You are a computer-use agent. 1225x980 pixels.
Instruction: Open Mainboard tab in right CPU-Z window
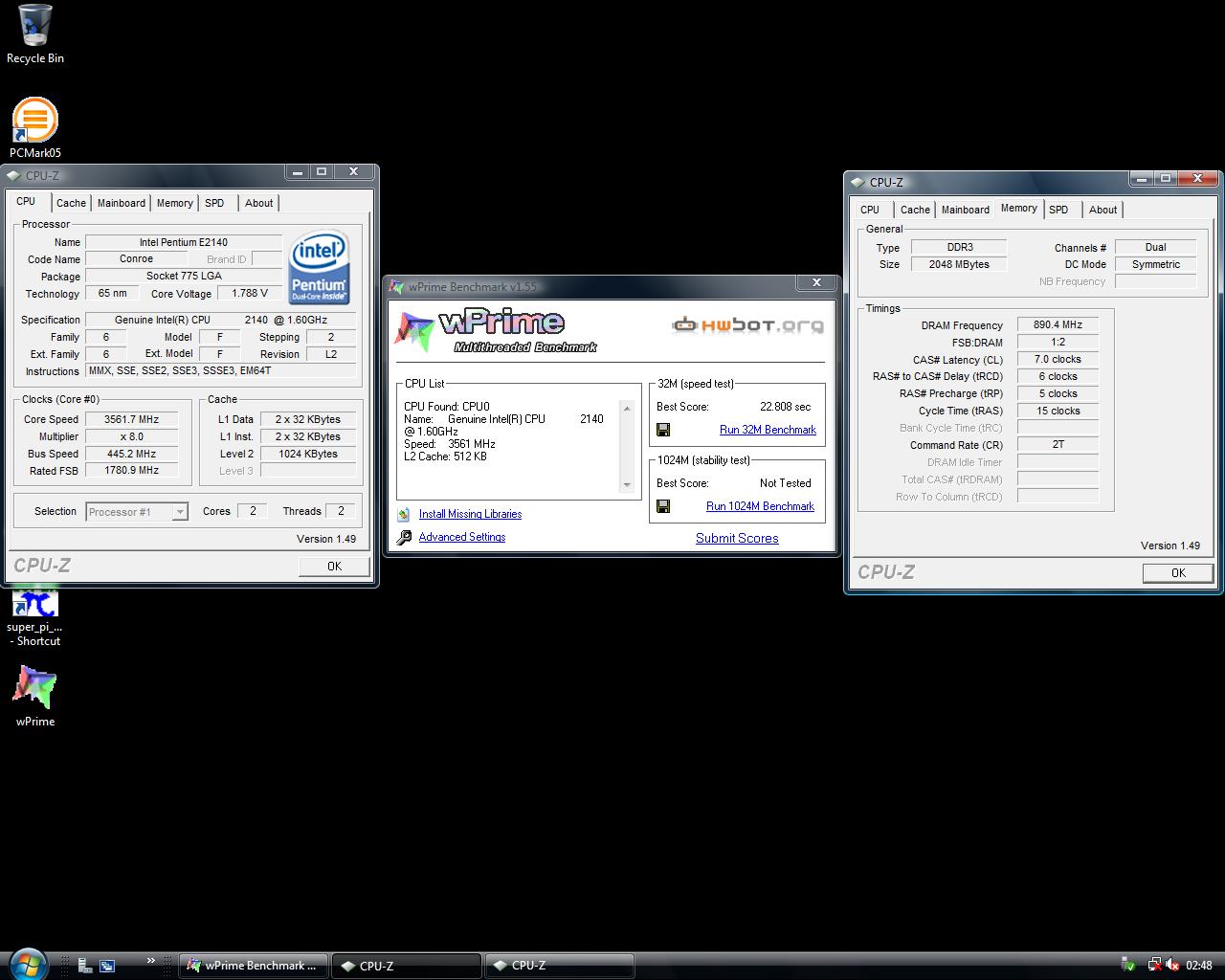click(966, 210)
